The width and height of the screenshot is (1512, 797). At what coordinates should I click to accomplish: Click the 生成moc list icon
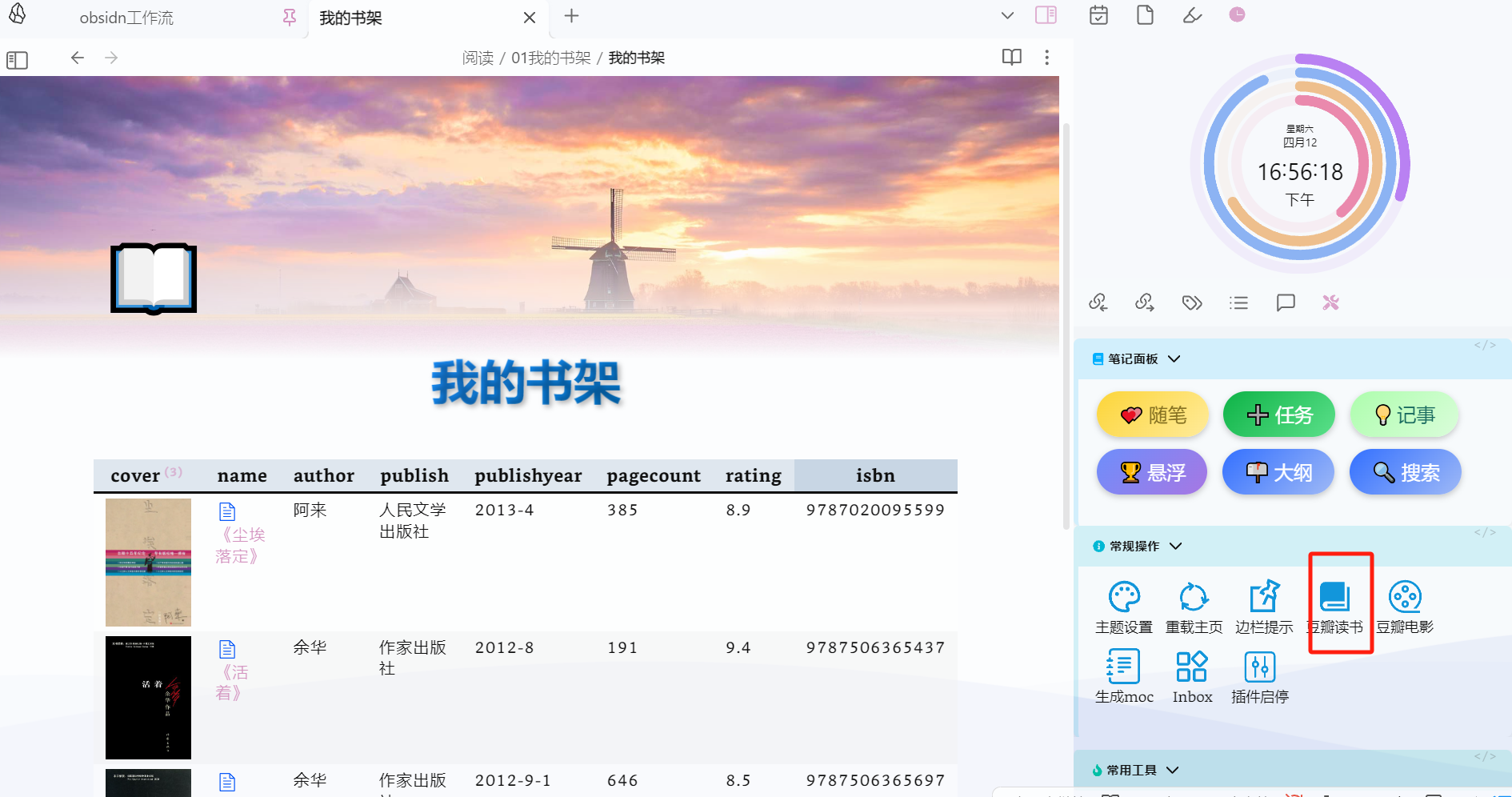coord(1123,667)
